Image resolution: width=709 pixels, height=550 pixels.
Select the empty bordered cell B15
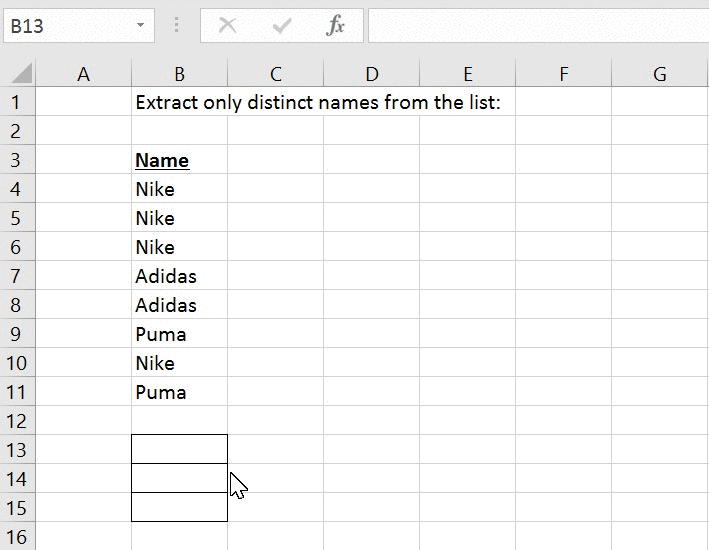point(179,507)
